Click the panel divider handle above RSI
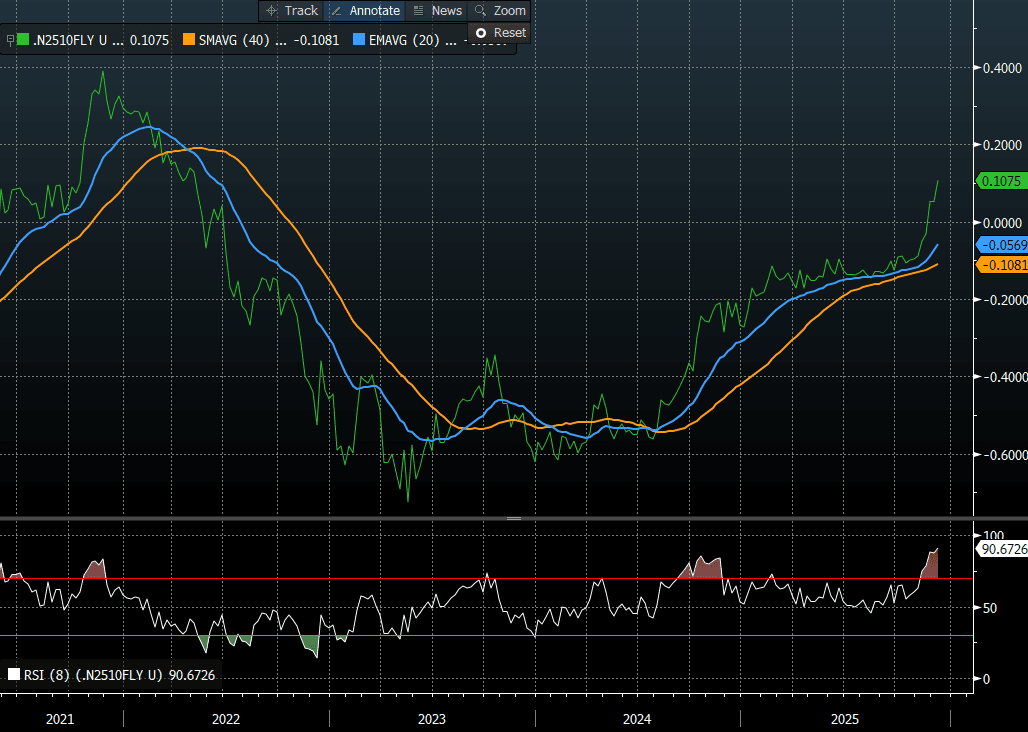 514,519
